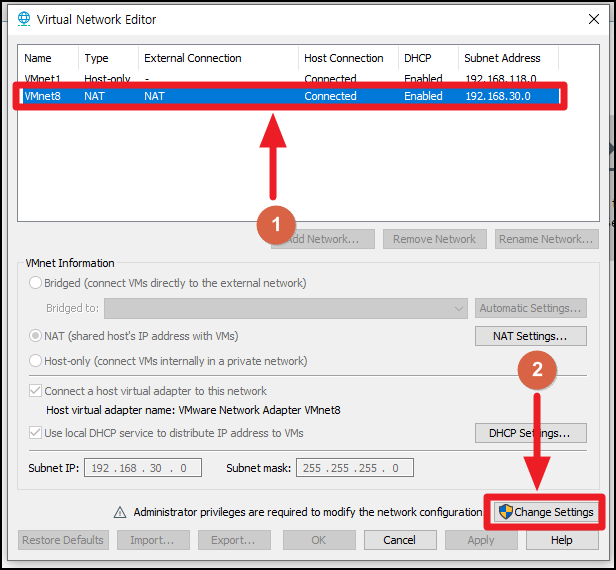This screenshot has width=616, height=570.
Task: Click the Subnet mask input field
Action: [355, 467]
